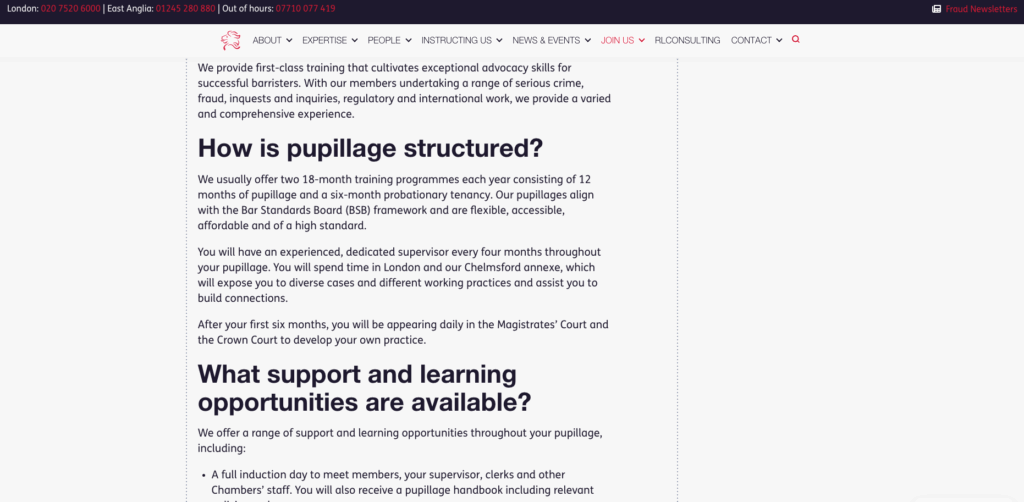Click the East Anglia phone number
1024x502 pixels.
[x=185, y=8]
